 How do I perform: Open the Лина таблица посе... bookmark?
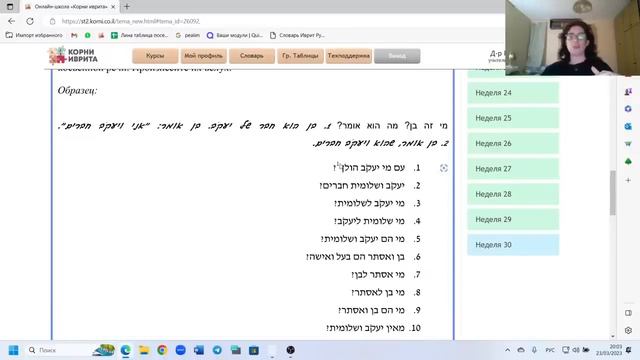click(140, 36)
